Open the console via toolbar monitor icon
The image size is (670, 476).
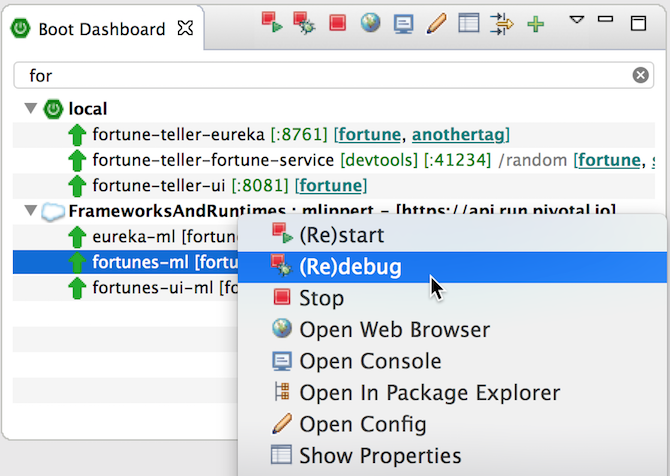coord(403,23)
